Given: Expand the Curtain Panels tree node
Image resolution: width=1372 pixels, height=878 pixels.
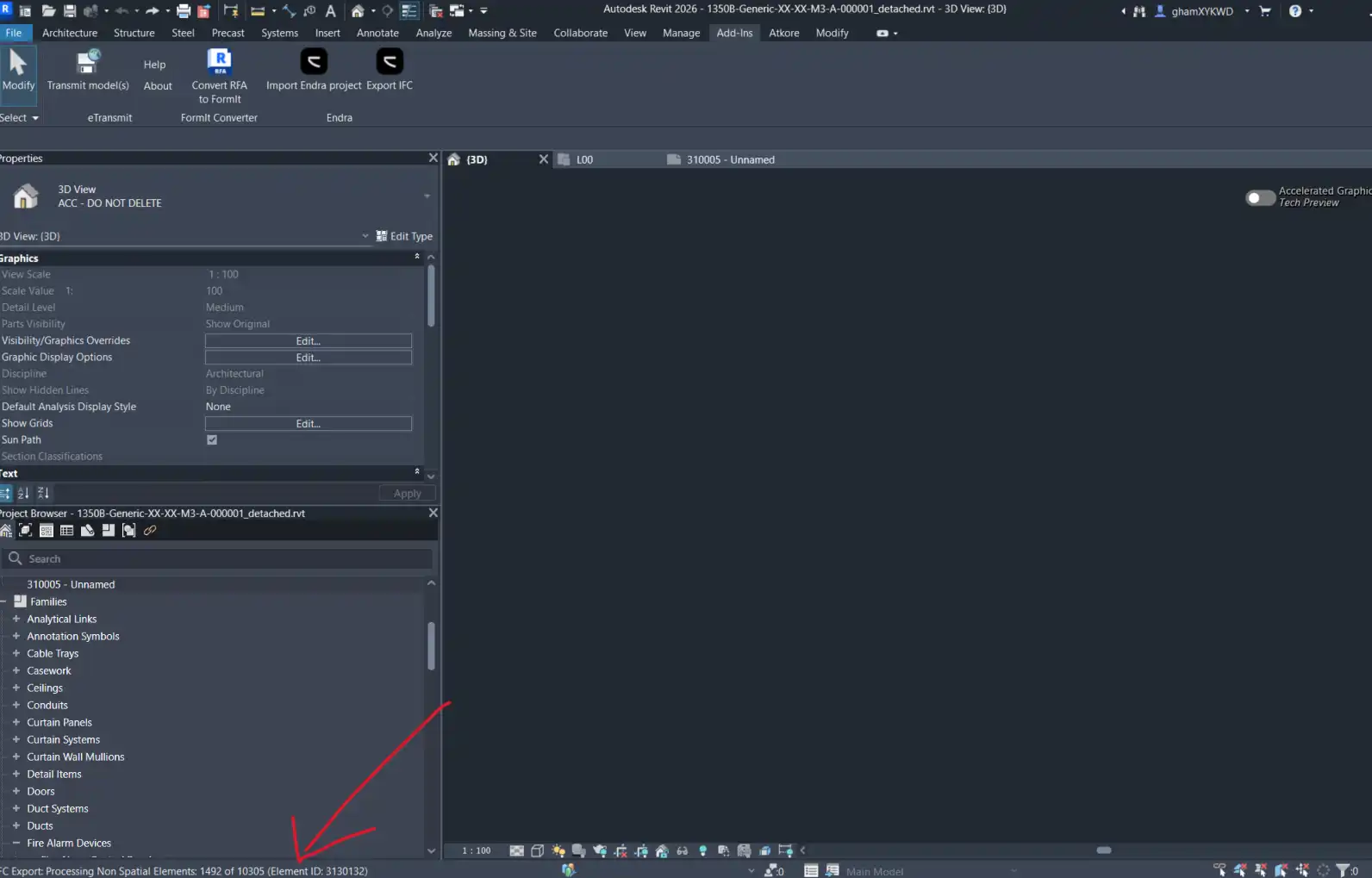Looking at the screenshot, I should [x=16, y=722].
